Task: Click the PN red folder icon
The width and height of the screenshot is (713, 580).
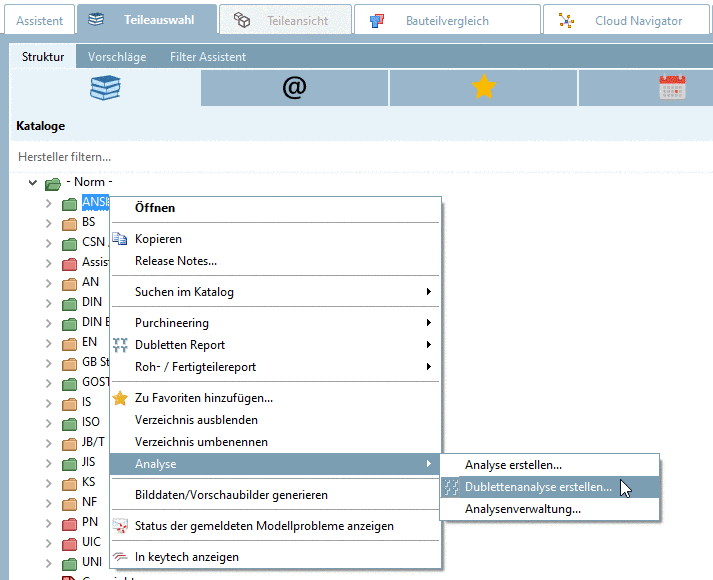Action: coord(69,524)
